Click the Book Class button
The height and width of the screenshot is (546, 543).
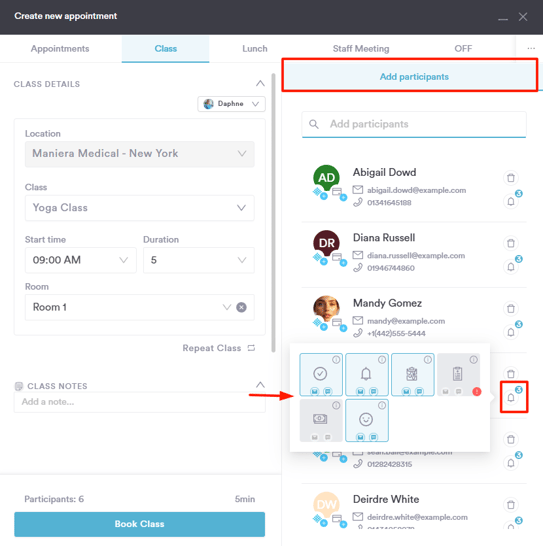[x=140, y=524]
